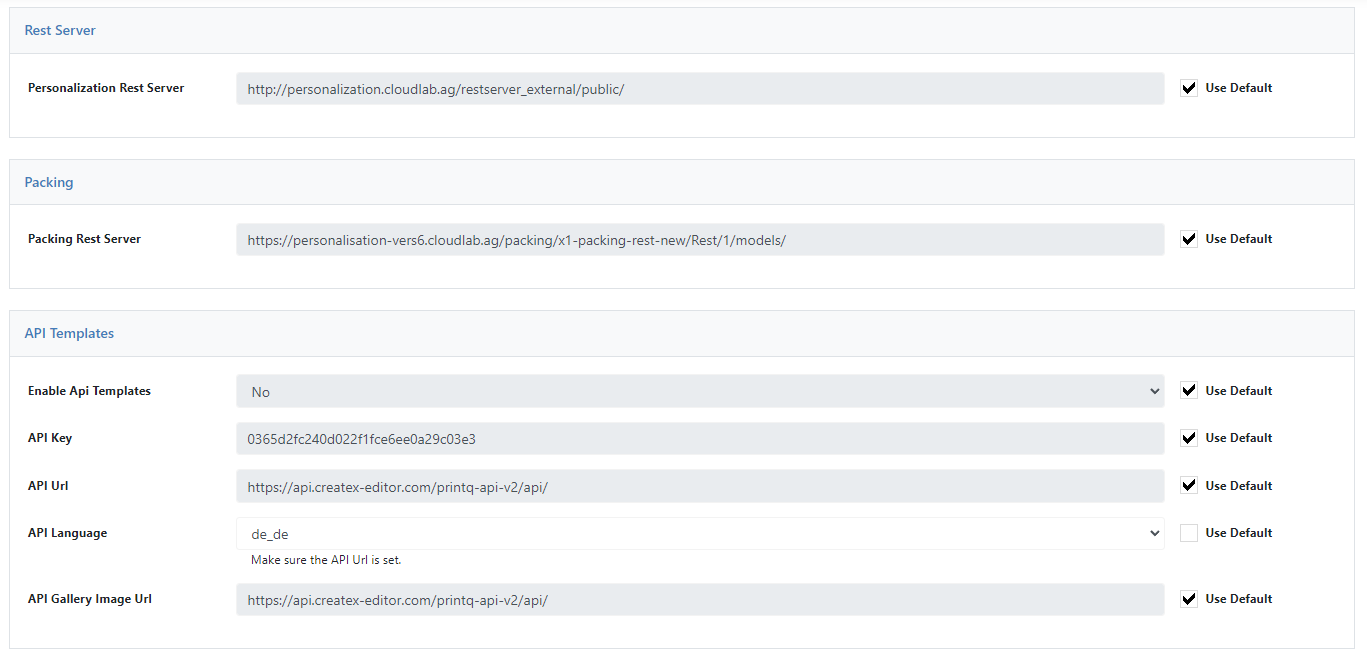Click the Enable Api Templates dropdown arrow
Image resolution: width=1367 pixels, height=658 pixels.
coord(1155,392)
